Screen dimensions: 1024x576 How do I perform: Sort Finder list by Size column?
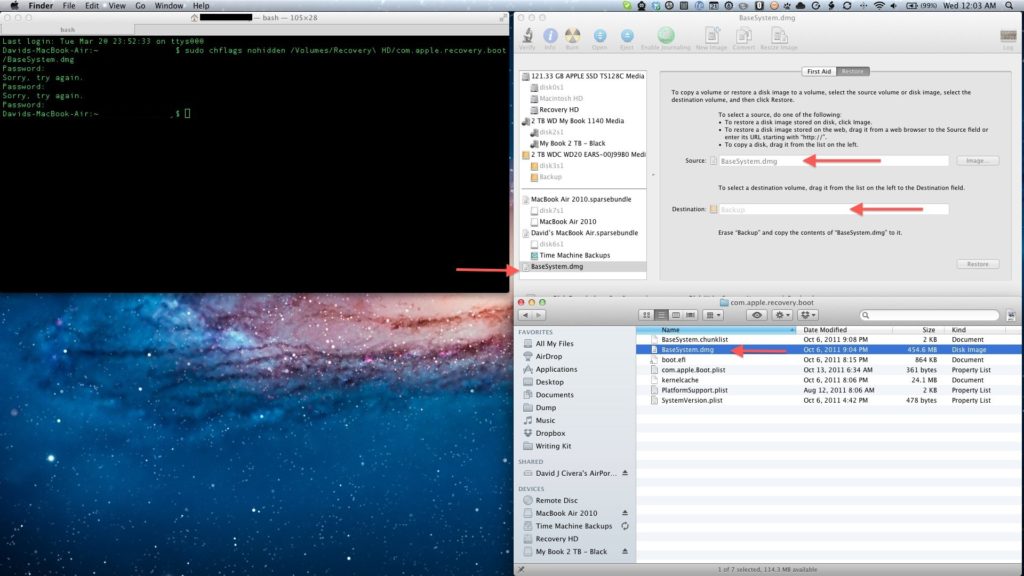(x=928, y=330)
